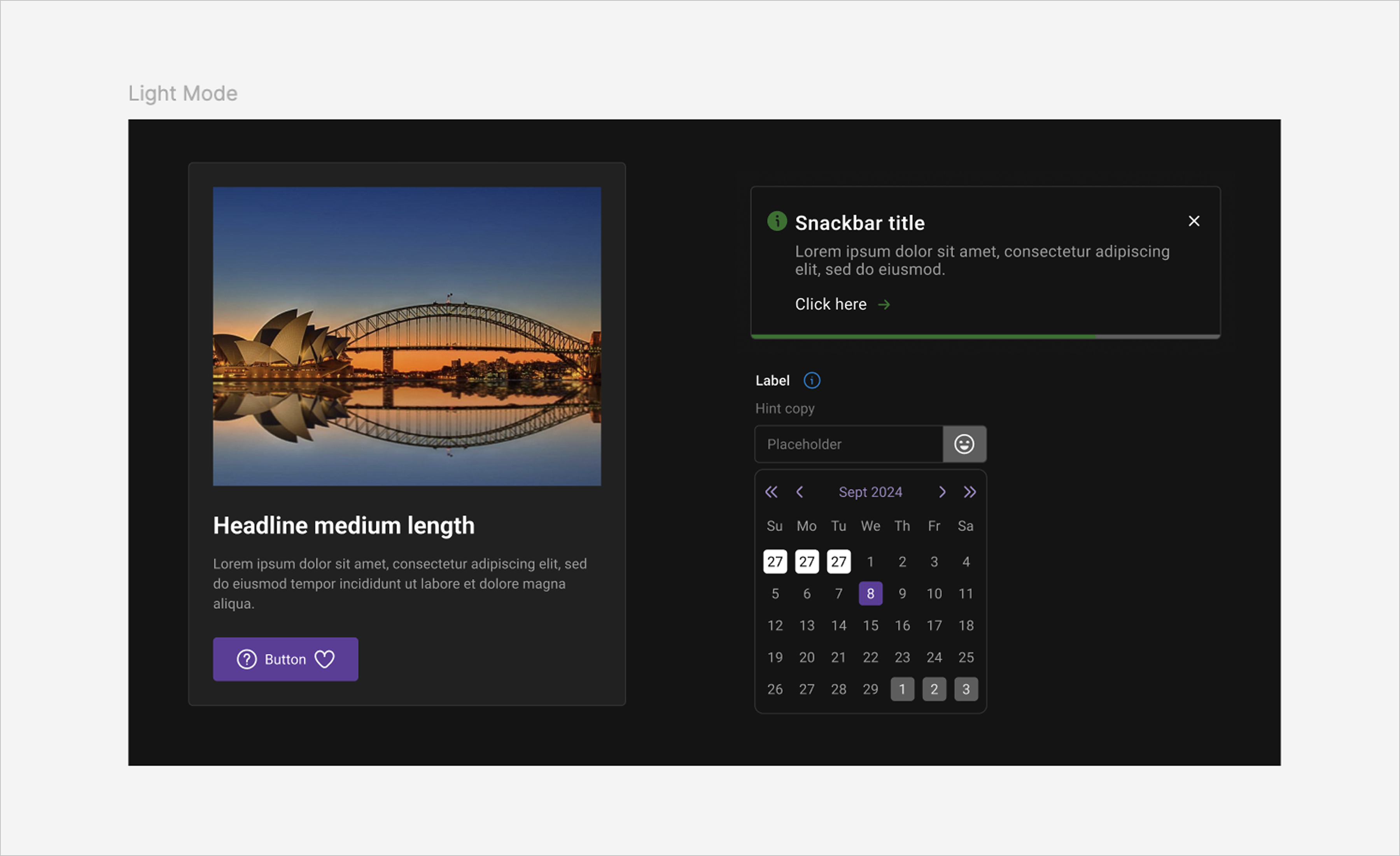Select date 4 in first calendar row
This screenshot has height=856, width=1400.
coord(966,561)
